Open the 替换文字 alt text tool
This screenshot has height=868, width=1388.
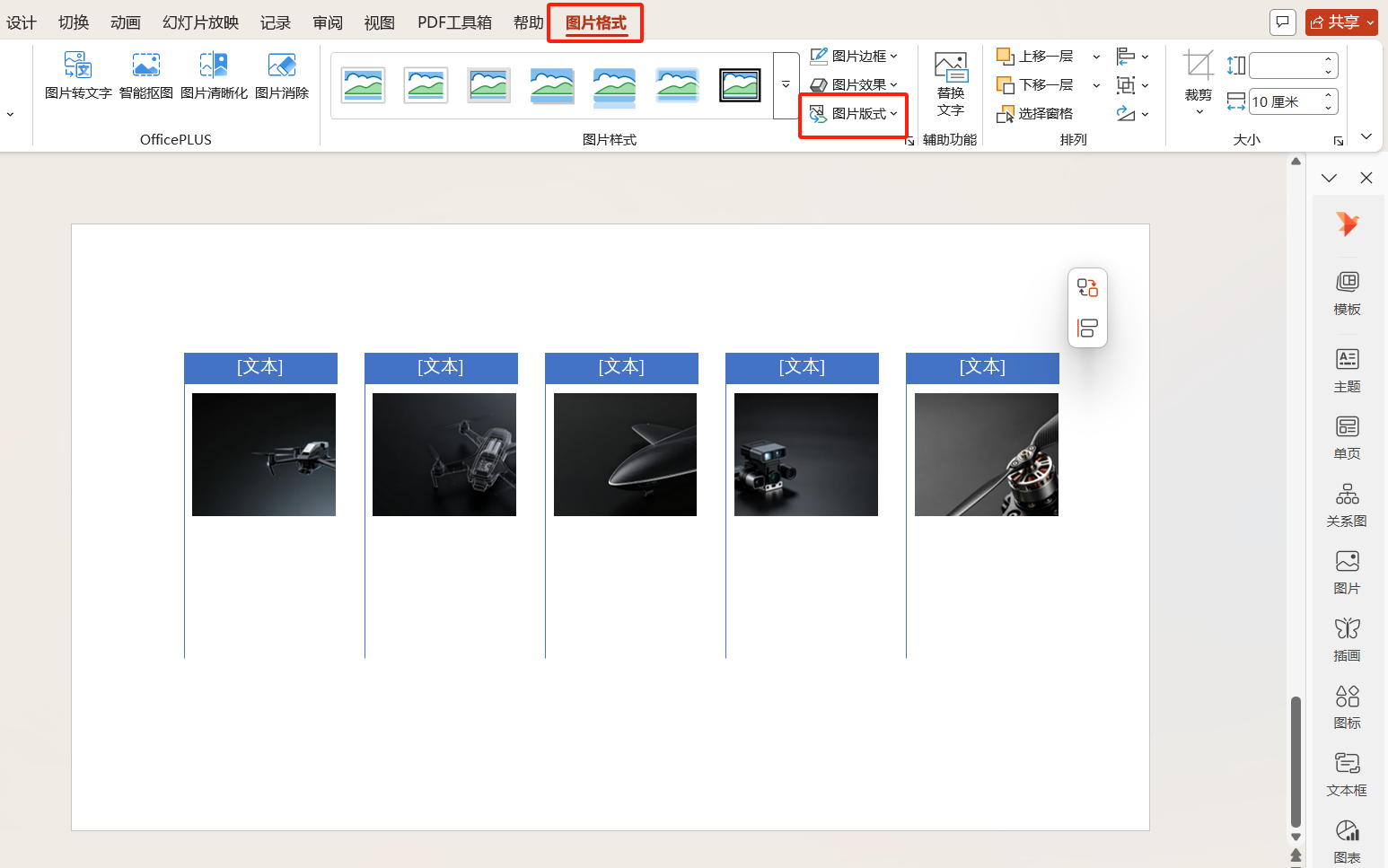pyautogui.click(x=950, y=84)
